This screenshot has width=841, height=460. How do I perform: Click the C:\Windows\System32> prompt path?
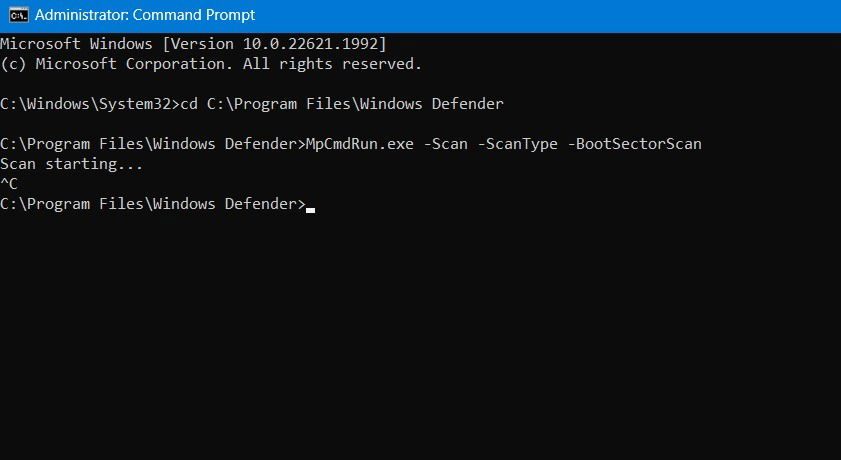[90, 103]
